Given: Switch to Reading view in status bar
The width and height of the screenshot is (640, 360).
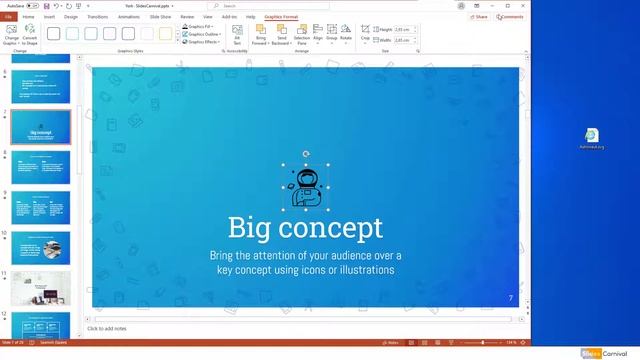Looking at the screenshot, I should [438, 342].
